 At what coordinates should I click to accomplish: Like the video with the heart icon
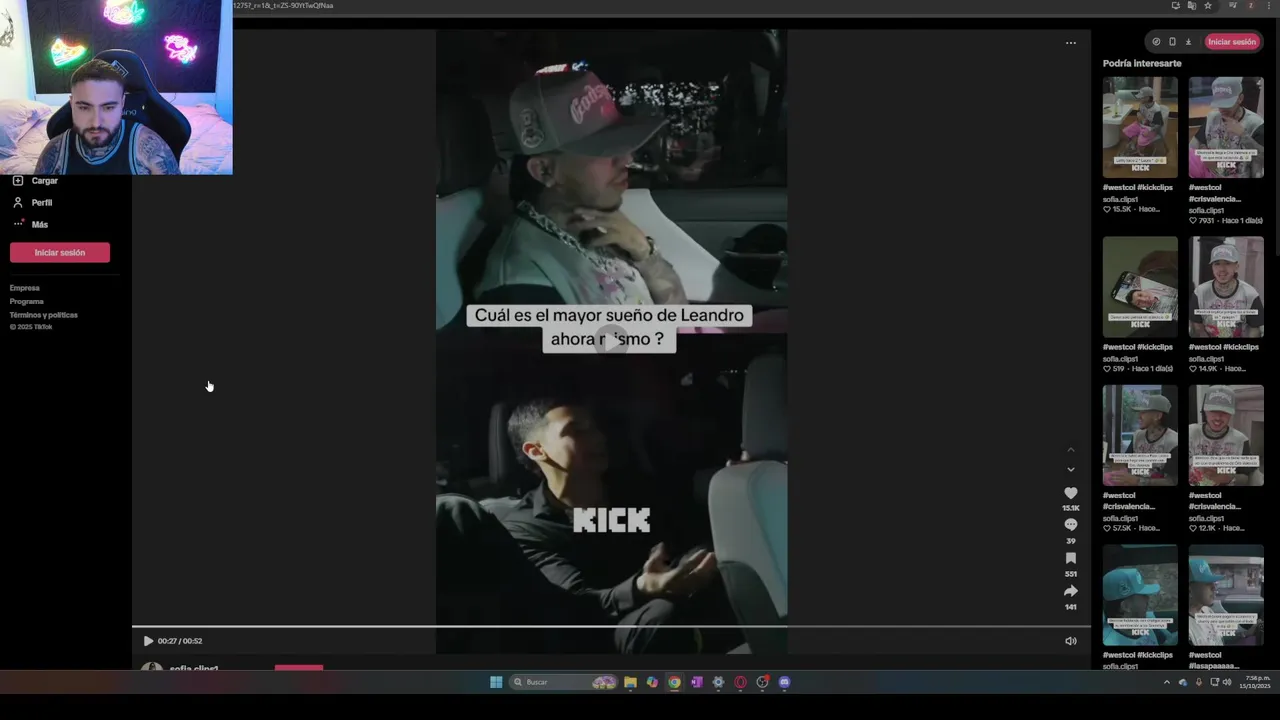point(1070,493)
